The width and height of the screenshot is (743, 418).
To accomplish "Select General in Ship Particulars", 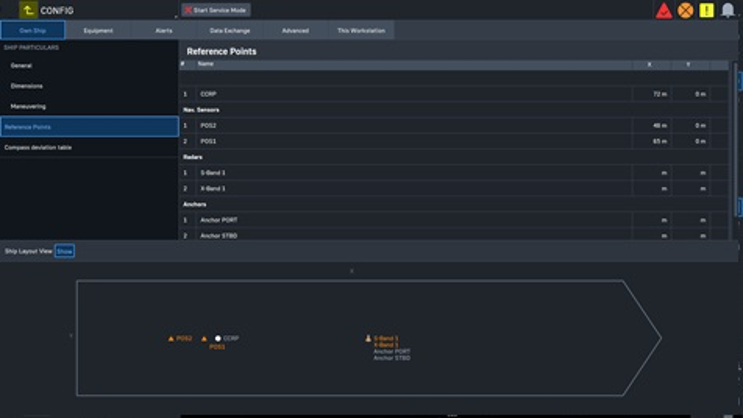I will [89, 66].
